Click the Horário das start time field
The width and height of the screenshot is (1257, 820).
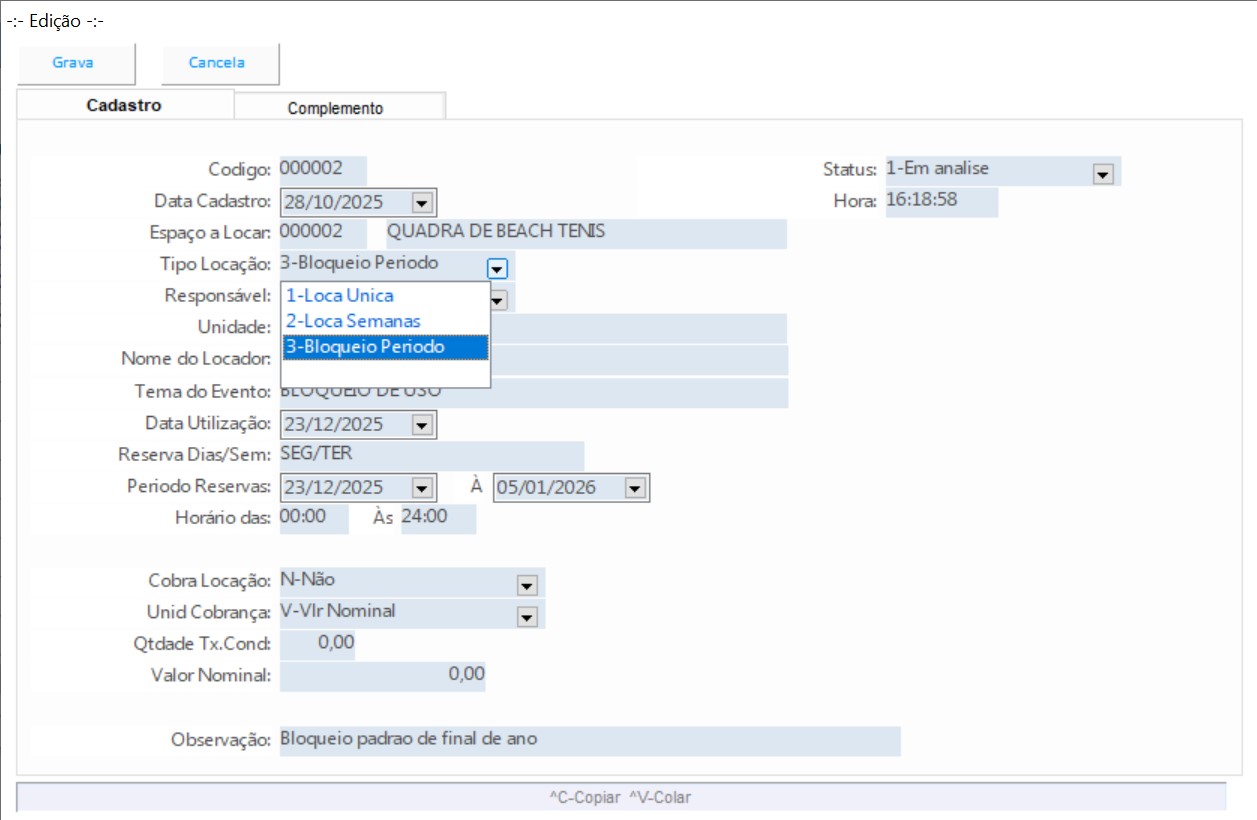313,519
